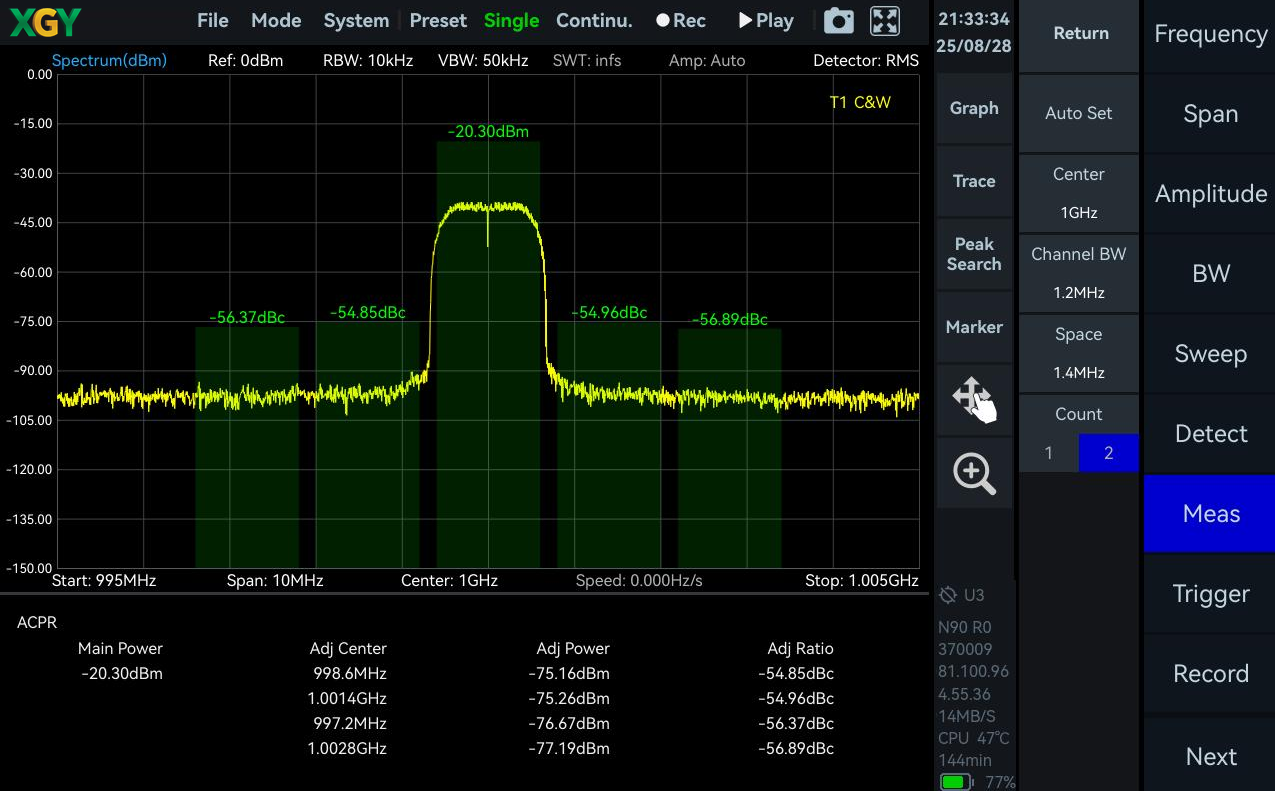The height and width of the screenshot is (791, 1275).
Task: Take a screenshot with the camera icon
Action: [838, 20]
